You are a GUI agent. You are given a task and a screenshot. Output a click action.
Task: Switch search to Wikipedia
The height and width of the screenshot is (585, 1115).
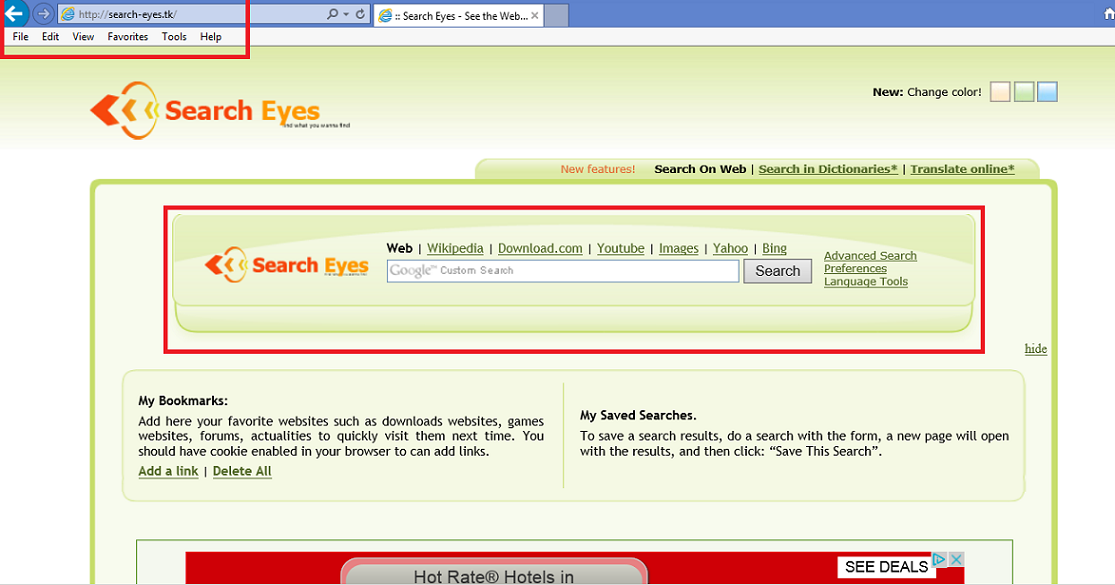click(455, 248)
